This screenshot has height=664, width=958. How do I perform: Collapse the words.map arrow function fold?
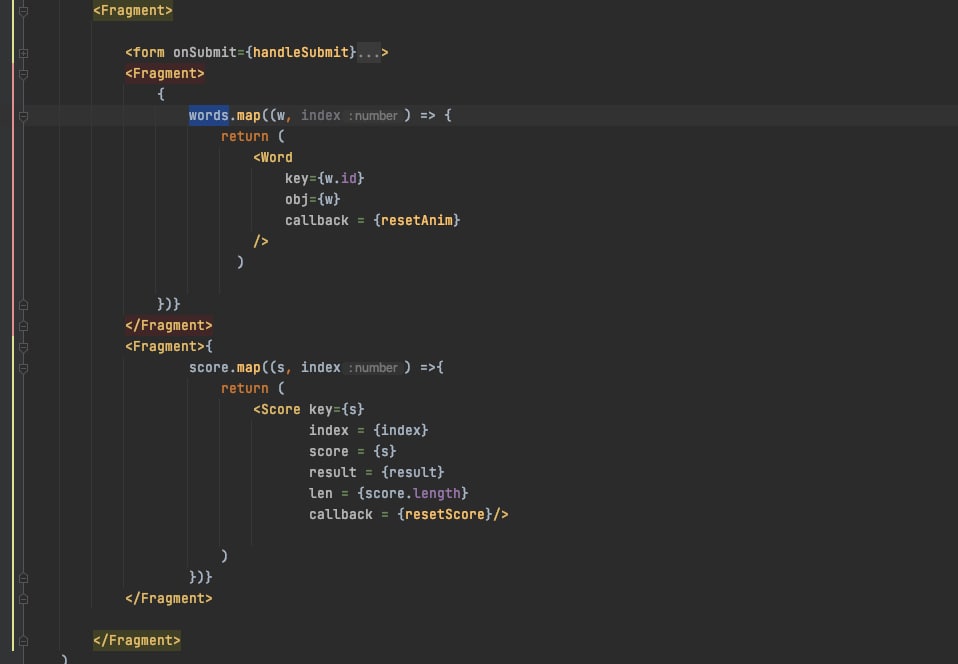[23, 116]
